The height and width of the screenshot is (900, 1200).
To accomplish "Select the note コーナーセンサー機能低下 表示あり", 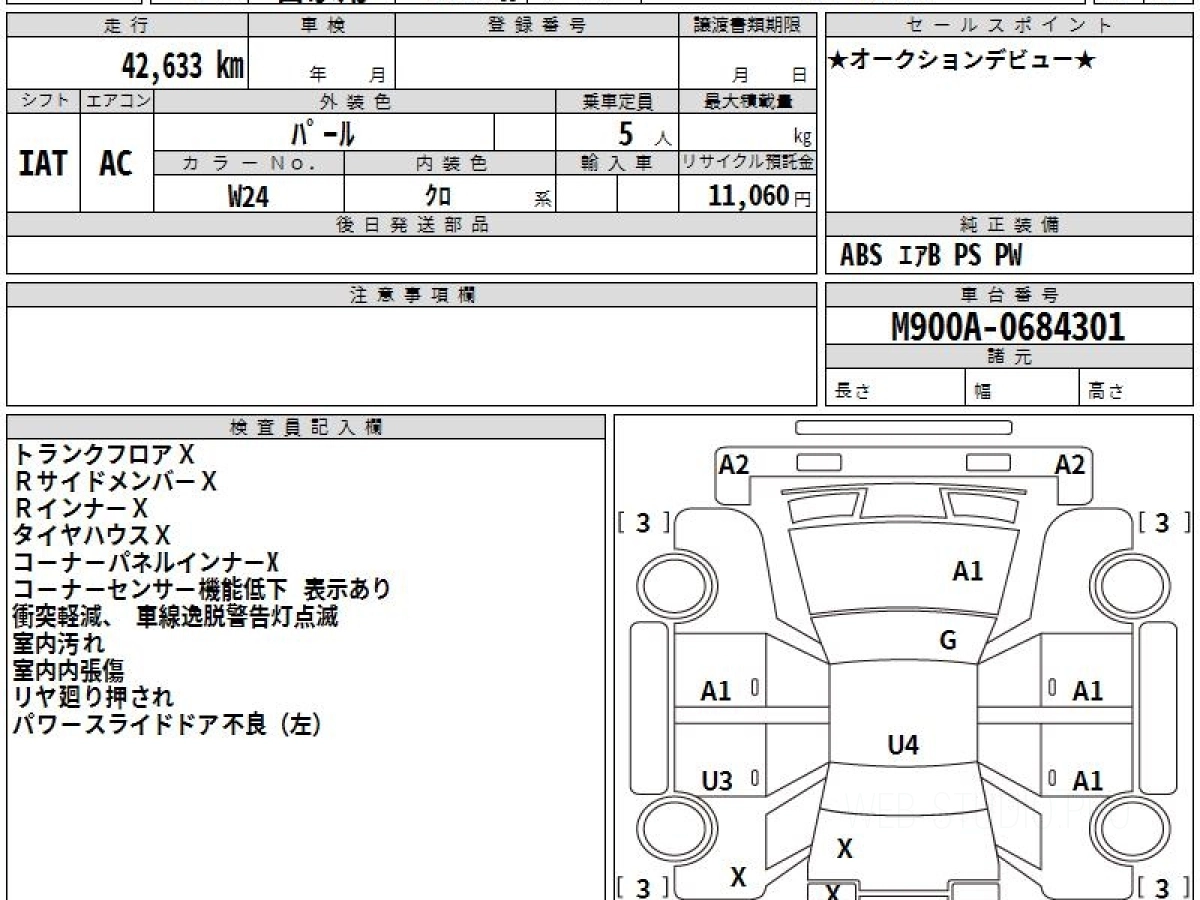I will coord(202,589).
